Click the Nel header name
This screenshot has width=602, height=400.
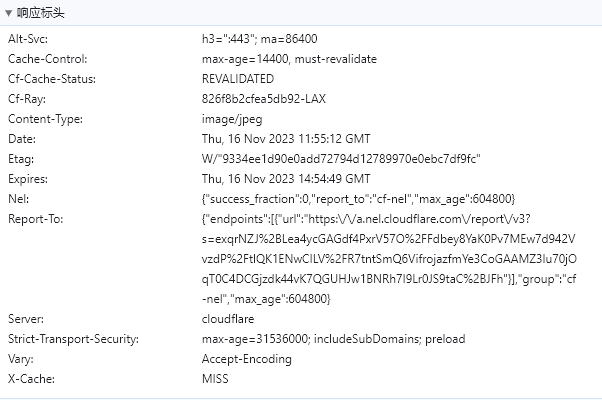point(19,199)
